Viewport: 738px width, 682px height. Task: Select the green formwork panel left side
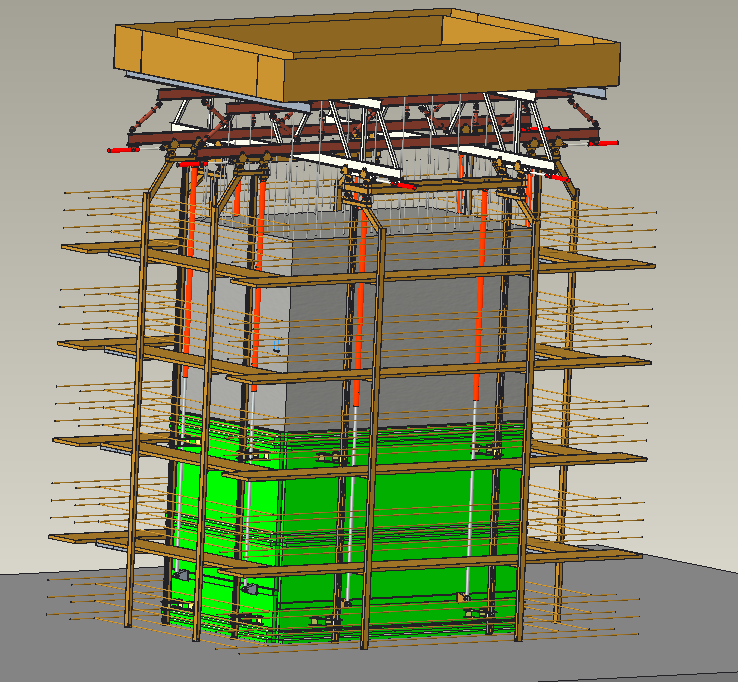pos(212,500)
